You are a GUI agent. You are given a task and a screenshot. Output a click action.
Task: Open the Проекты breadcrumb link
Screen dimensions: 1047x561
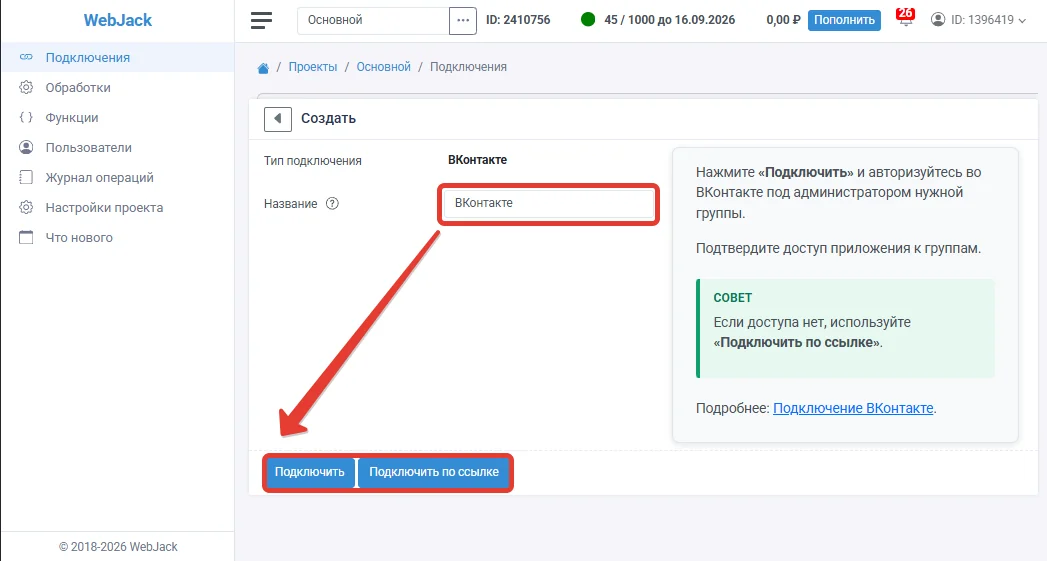pyautogui.click(x=312, y=67)
